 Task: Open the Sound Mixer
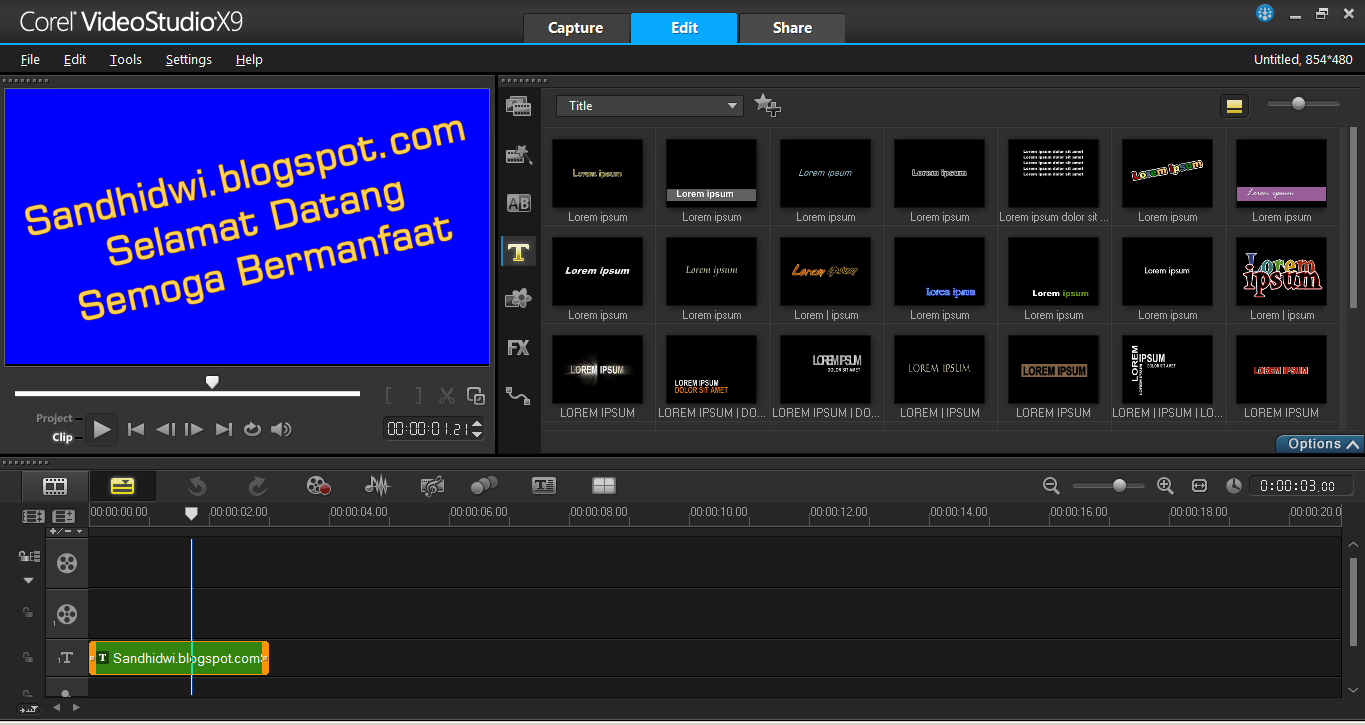(377, 485)
